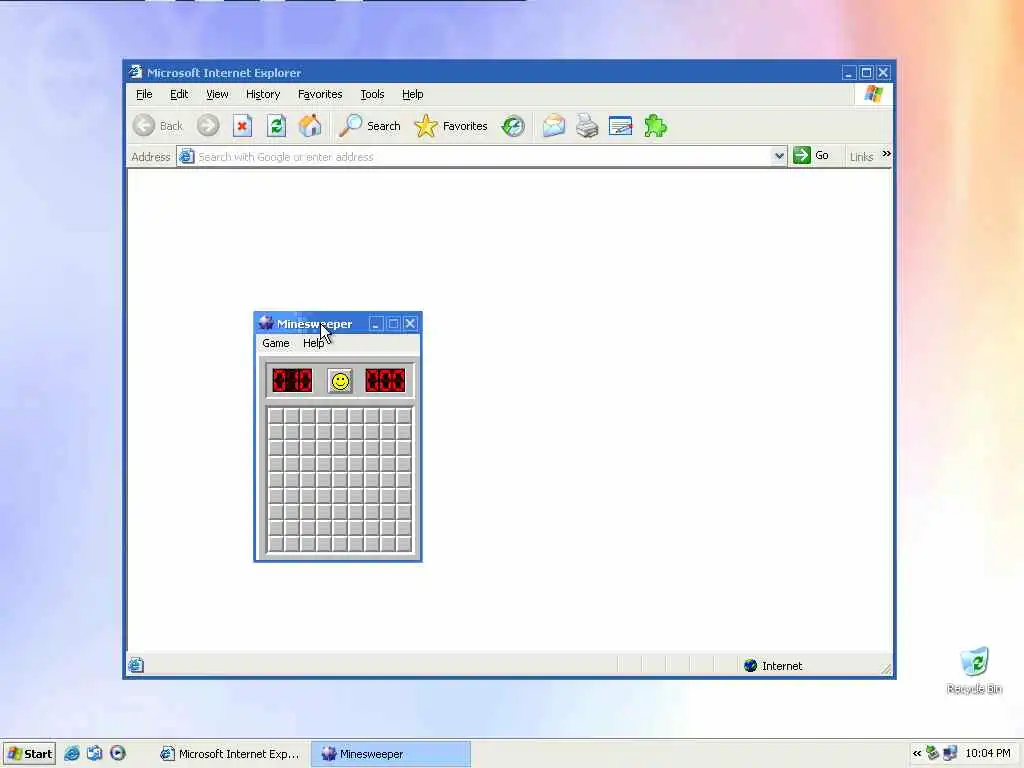Open the Start menu
Viewport: 1024px width, 768px height.
(x=29, y=754)
